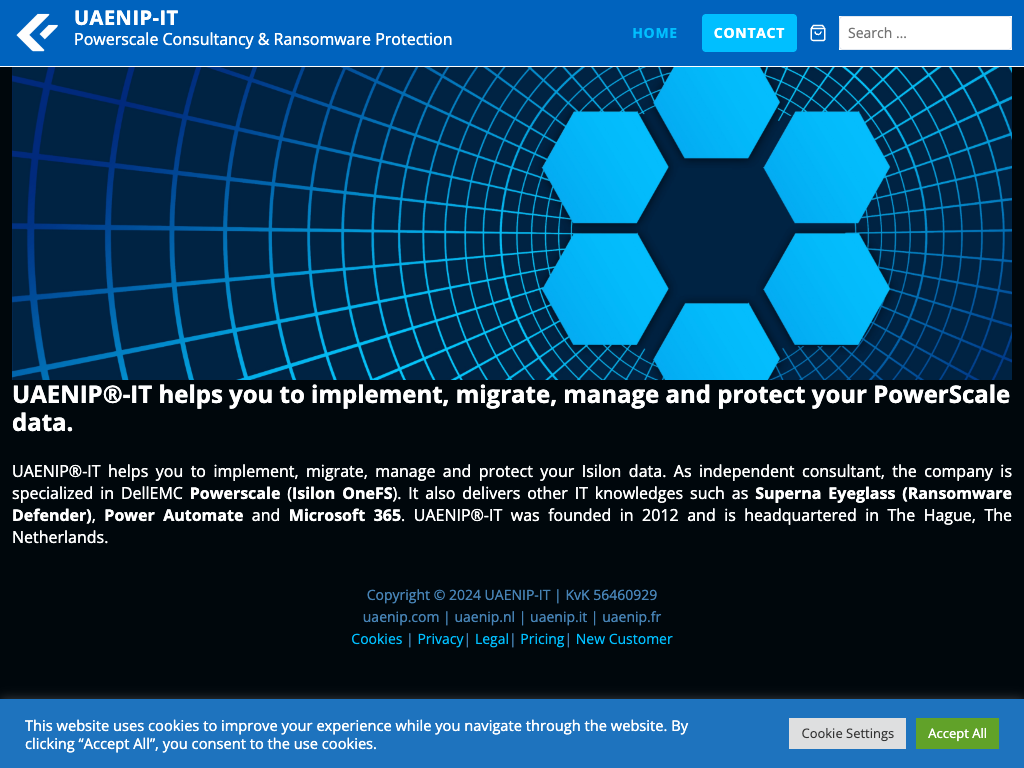Screen dimensions: 1024x768
Task: Open the HOME menu item
Action: pos(654,33)
